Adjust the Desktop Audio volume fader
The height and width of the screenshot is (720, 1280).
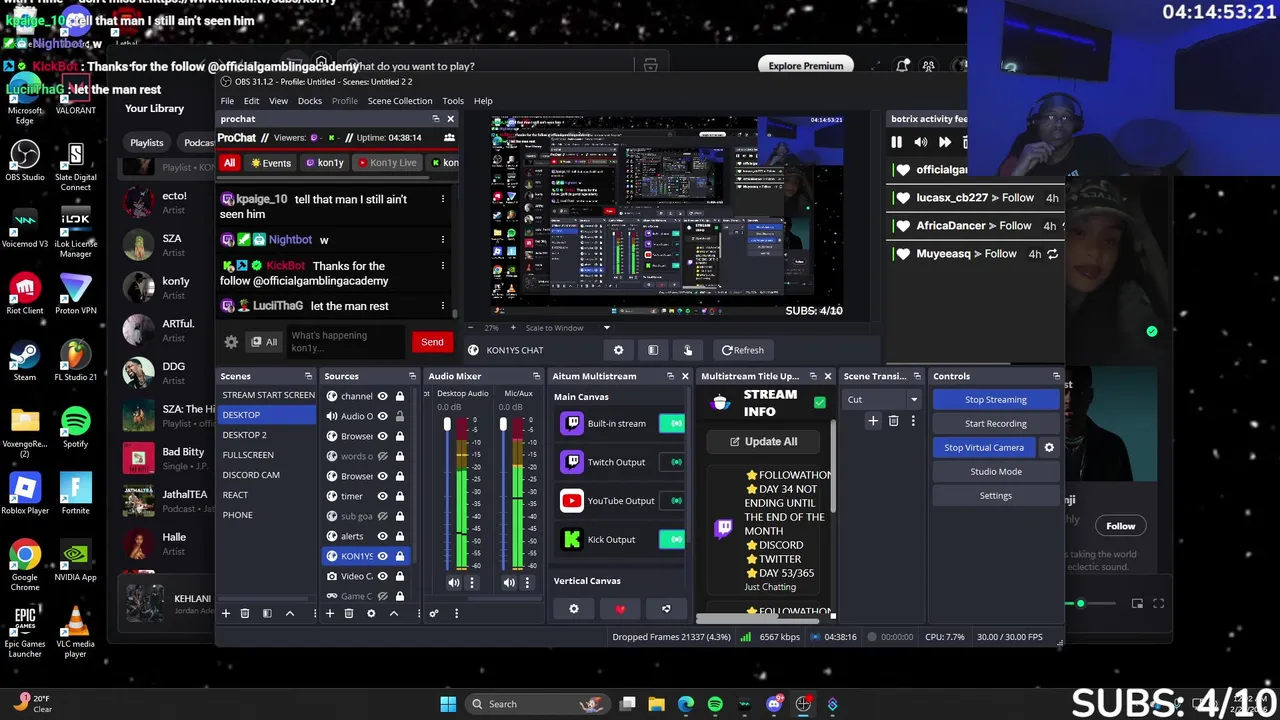tap(447, 424)
